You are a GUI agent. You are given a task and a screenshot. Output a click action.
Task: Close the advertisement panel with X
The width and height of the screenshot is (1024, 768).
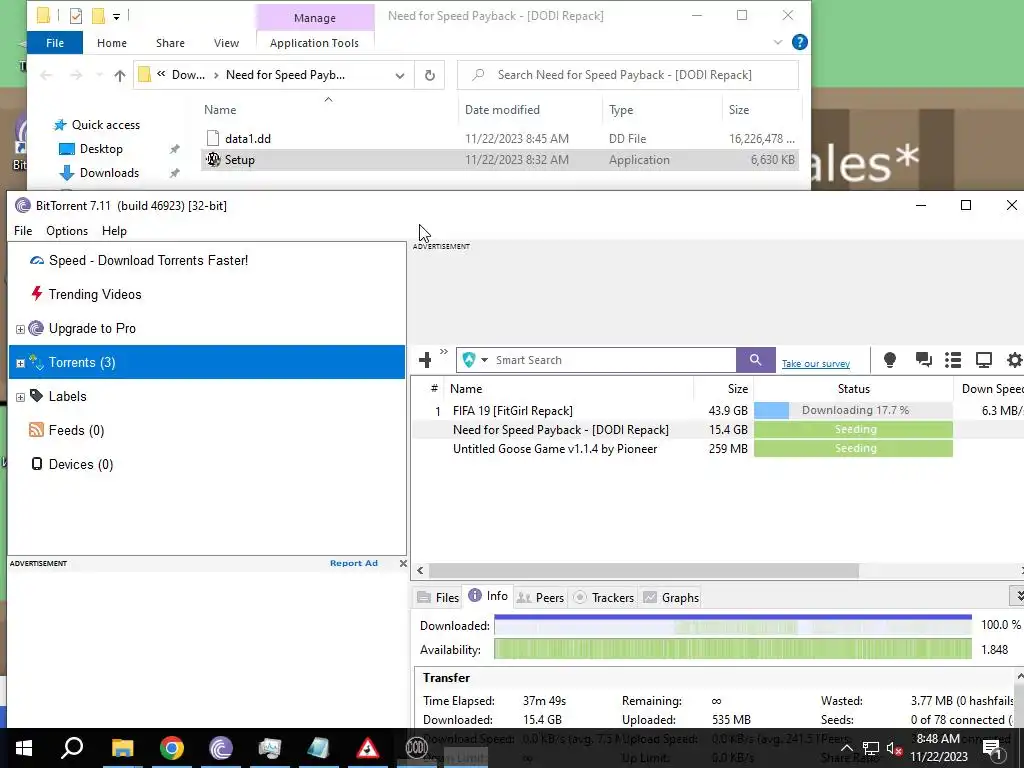[x=403, y=563]
